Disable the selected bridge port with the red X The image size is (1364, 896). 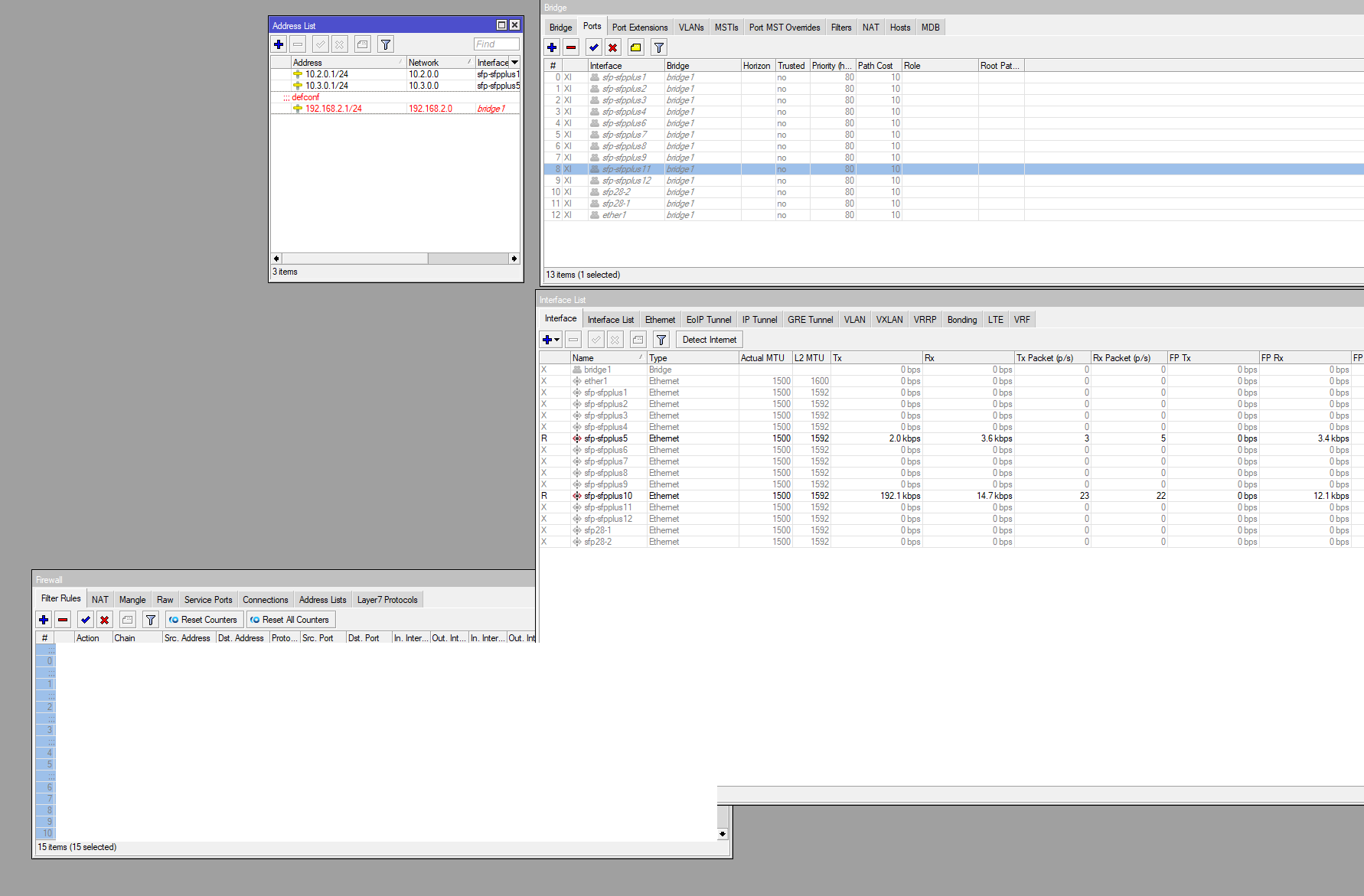613,47
